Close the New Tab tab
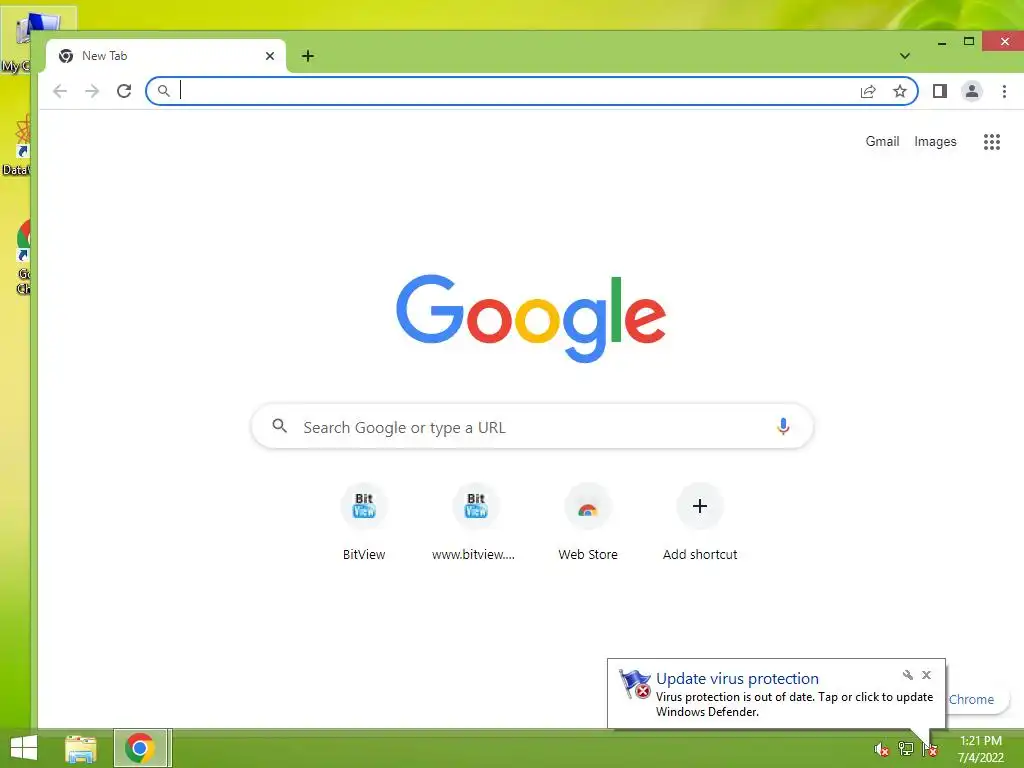 [270, 56]
